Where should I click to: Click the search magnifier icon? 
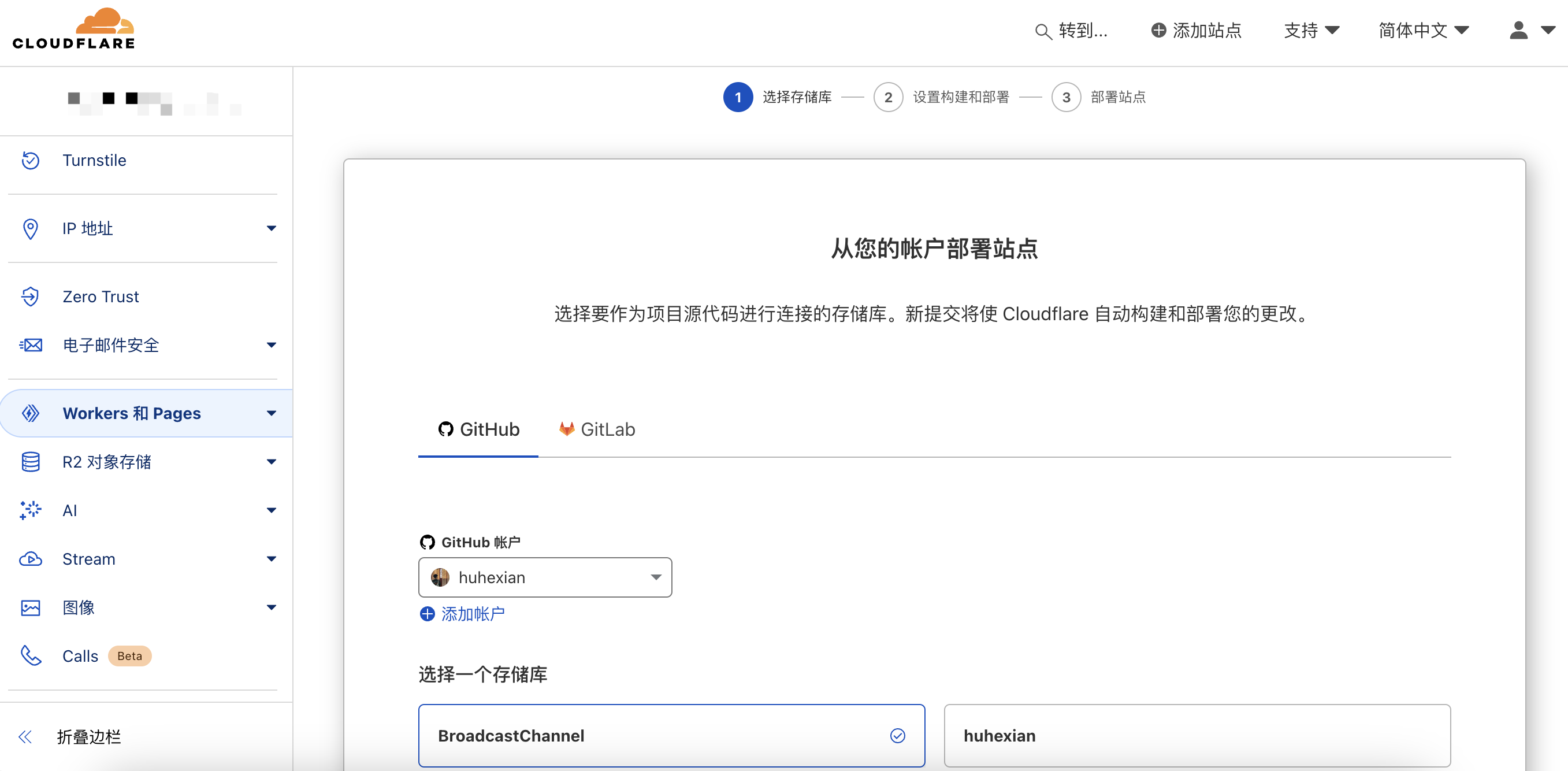pyautogui.click(x=1043, y=31)
